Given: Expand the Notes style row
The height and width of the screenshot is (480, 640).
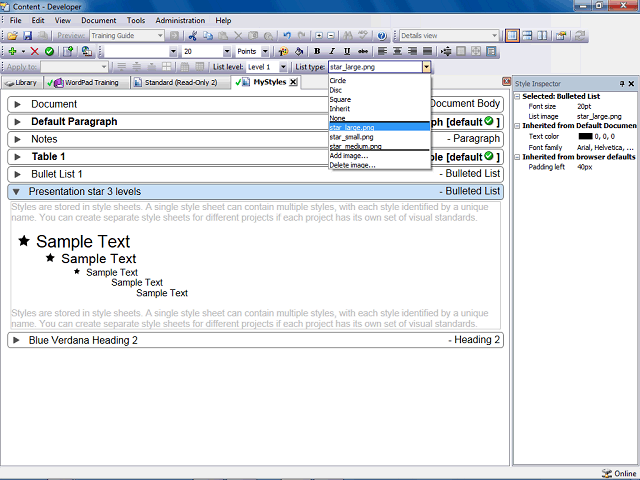Looking at the screenshot, I should 17,139.
